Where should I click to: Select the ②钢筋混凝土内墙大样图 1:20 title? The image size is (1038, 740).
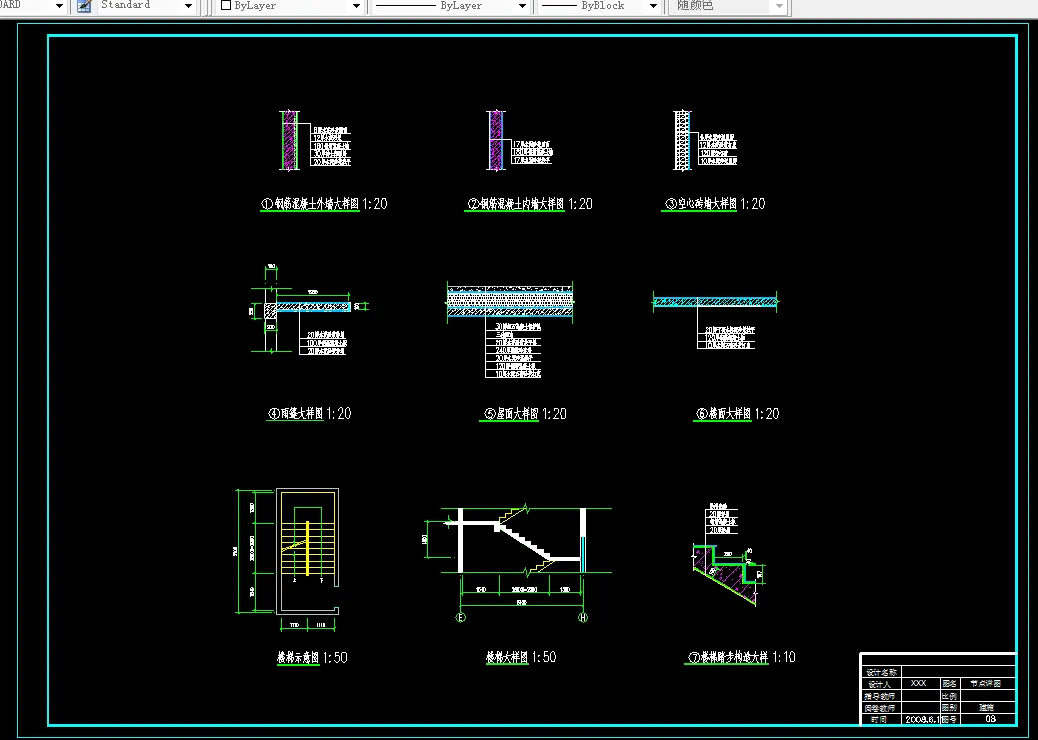[529, 204]
